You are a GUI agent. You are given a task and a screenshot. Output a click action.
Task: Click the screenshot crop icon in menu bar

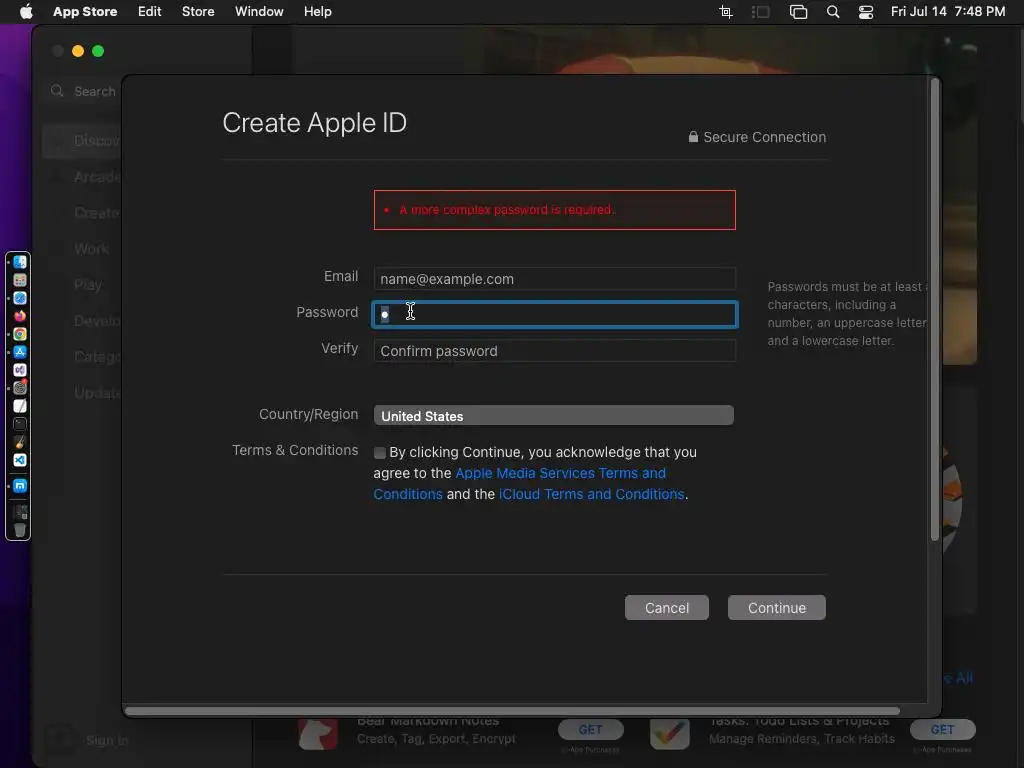pyautogui.click(x=726, y=12)
